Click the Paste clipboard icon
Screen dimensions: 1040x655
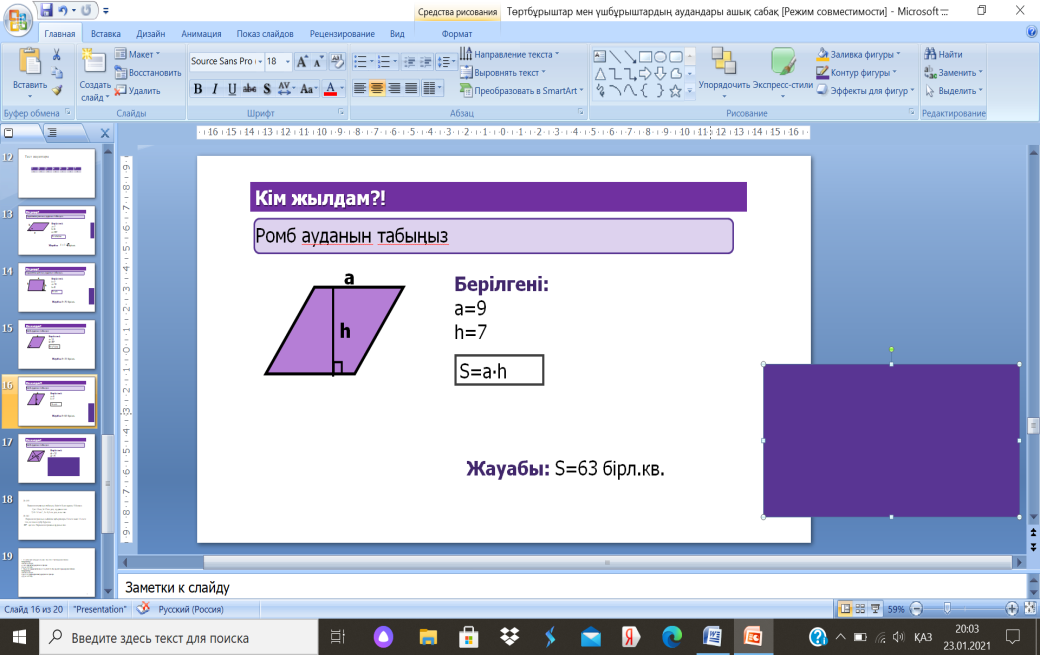[30, 62]
